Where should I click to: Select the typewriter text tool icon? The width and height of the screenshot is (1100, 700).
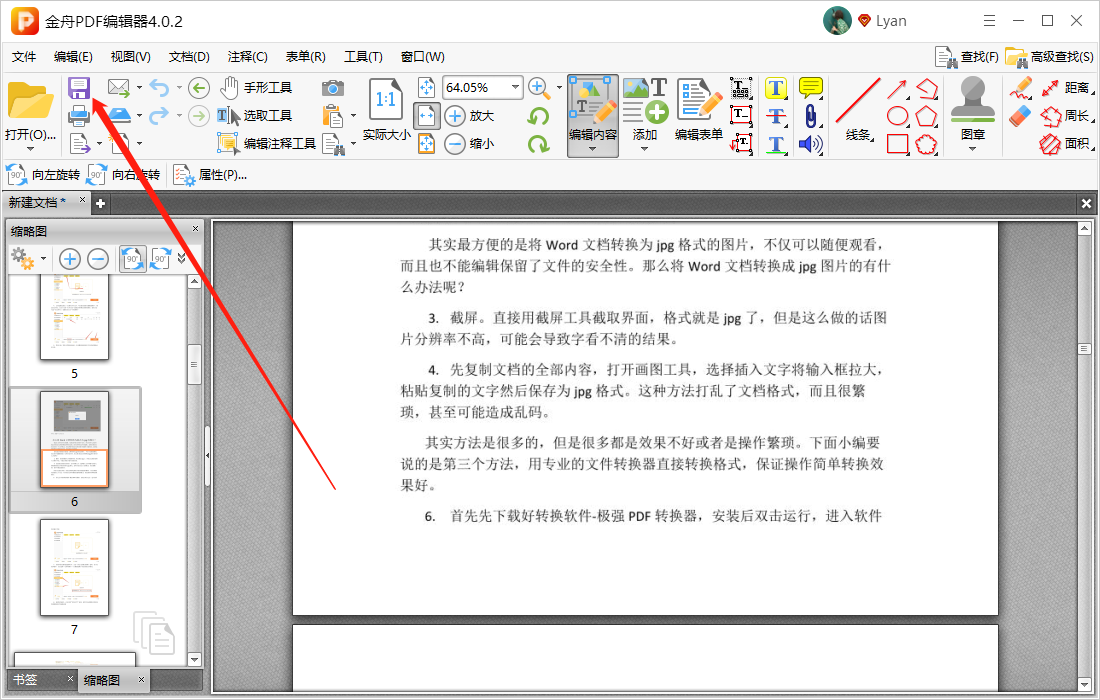[741, 88]
